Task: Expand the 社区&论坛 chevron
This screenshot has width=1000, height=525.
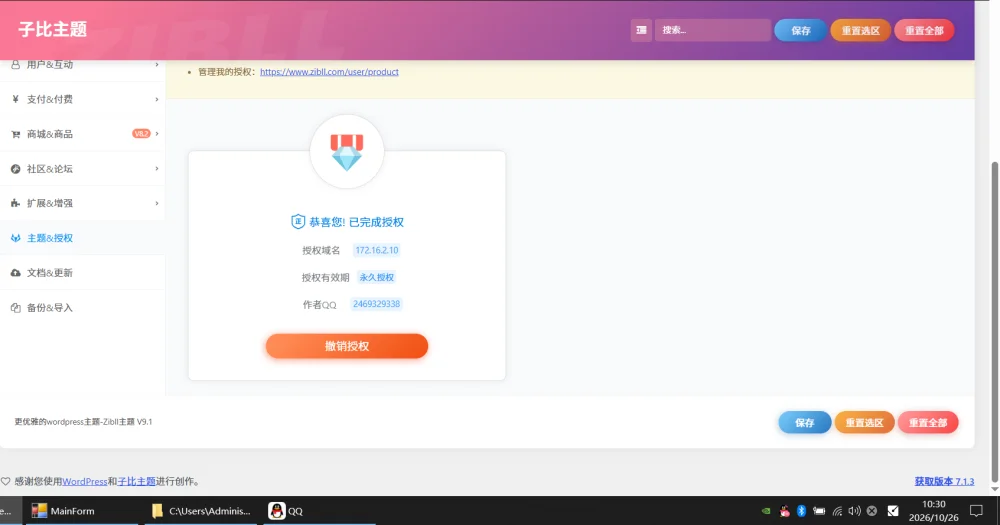Action: pyautogui.click(x=156, y=168)
